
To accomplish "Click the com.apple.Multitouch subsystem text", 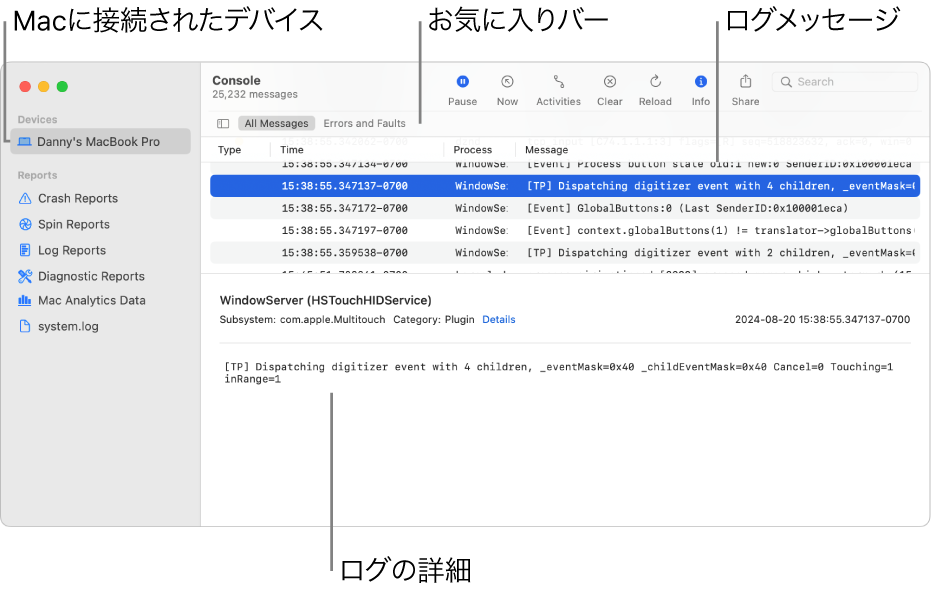I will tap(332, 320).
